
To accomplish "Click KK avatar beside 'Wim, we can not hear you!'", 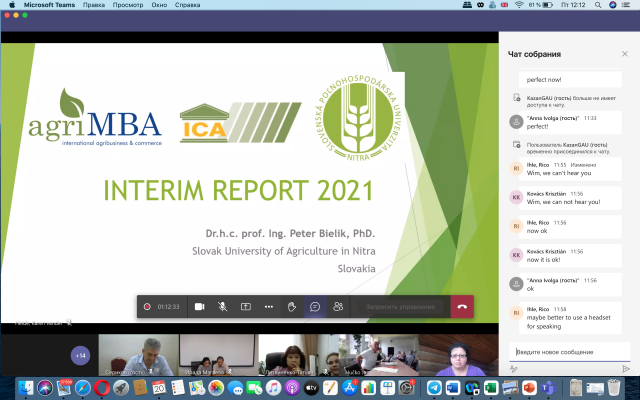I will [516, 197].
